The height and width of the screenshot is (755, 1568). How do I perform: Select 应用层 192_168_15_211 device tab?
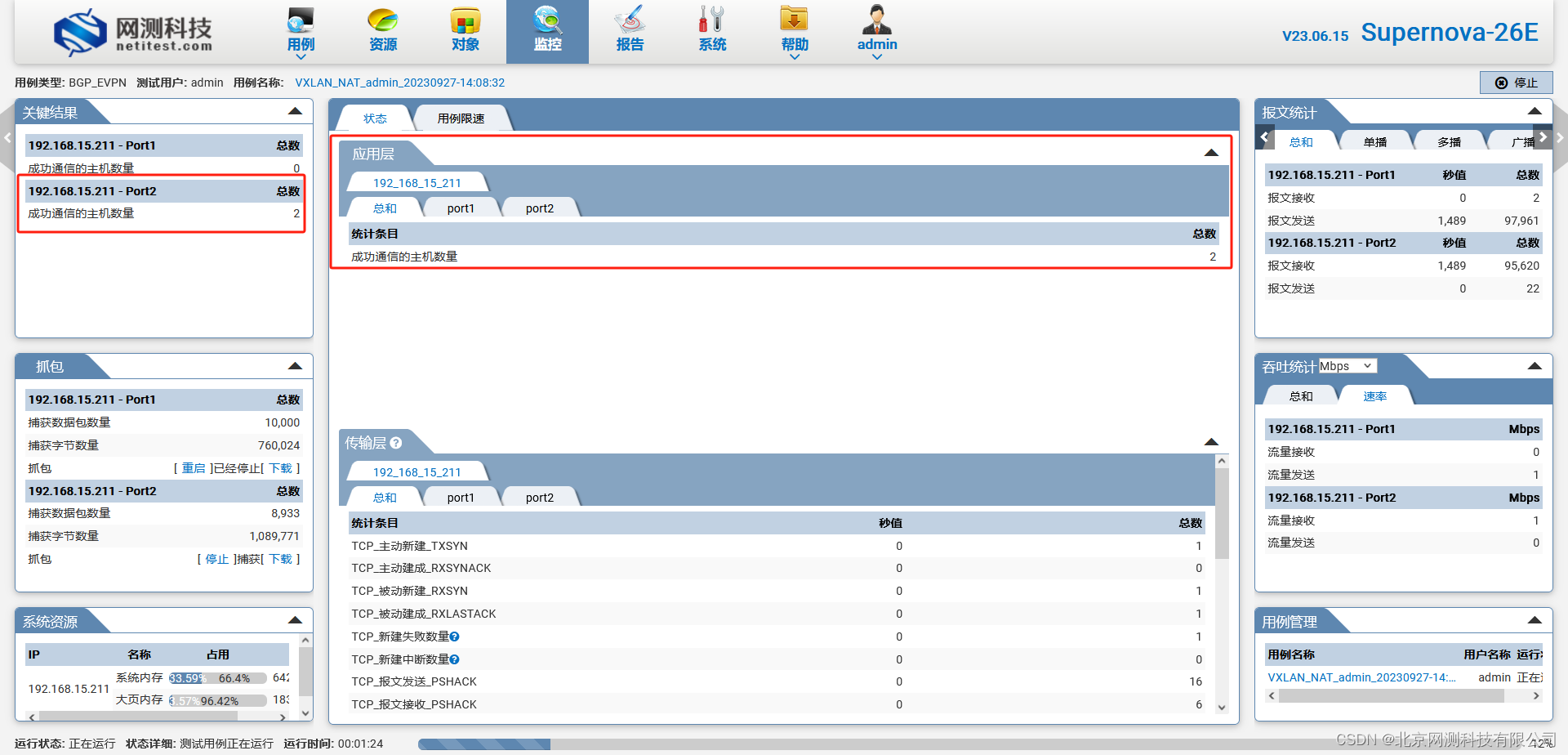tap(417, 183)
